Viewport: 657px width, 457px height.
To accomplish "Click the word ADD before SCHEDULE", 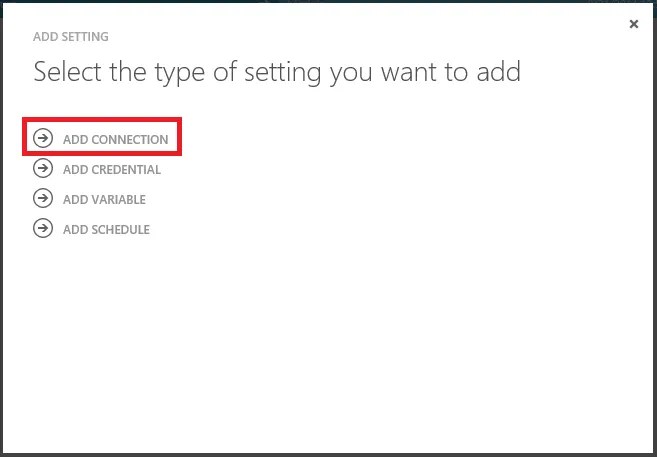I will point(76,230).
